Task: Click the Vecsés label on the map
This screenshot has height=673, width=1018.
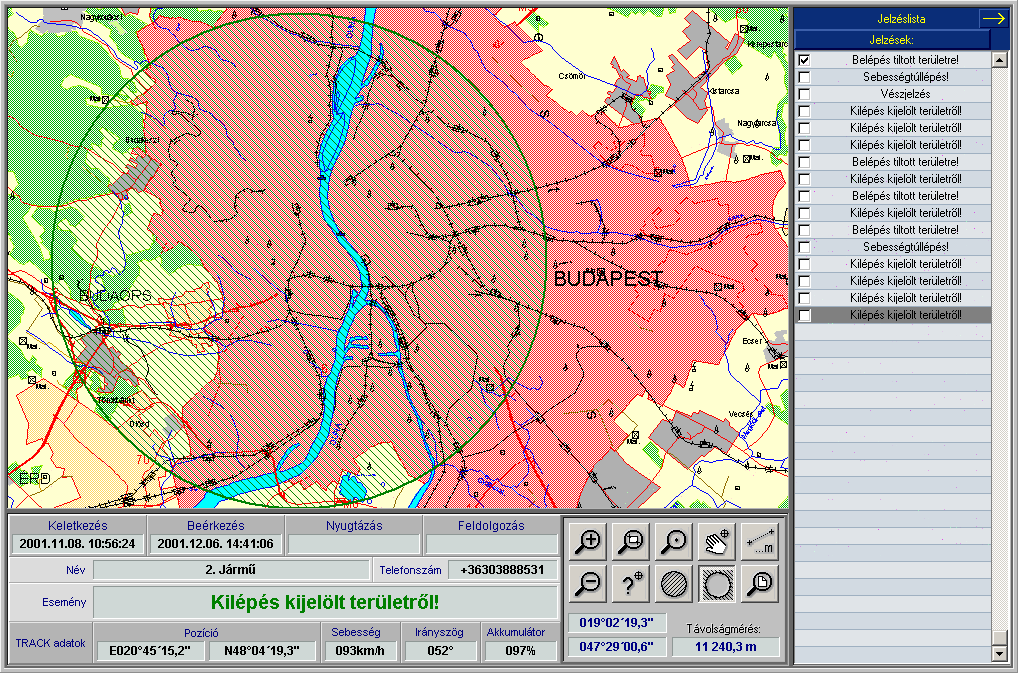Action: click(x=741, y=414)
